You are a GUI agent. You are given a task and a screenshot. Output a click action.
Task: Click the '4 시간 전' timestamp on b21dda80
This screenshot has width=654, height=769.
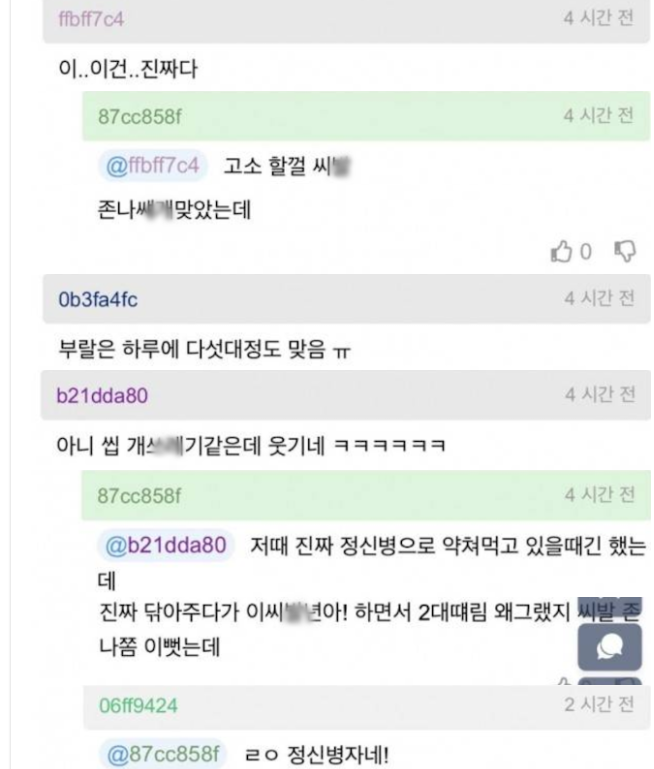pos(600,394)
